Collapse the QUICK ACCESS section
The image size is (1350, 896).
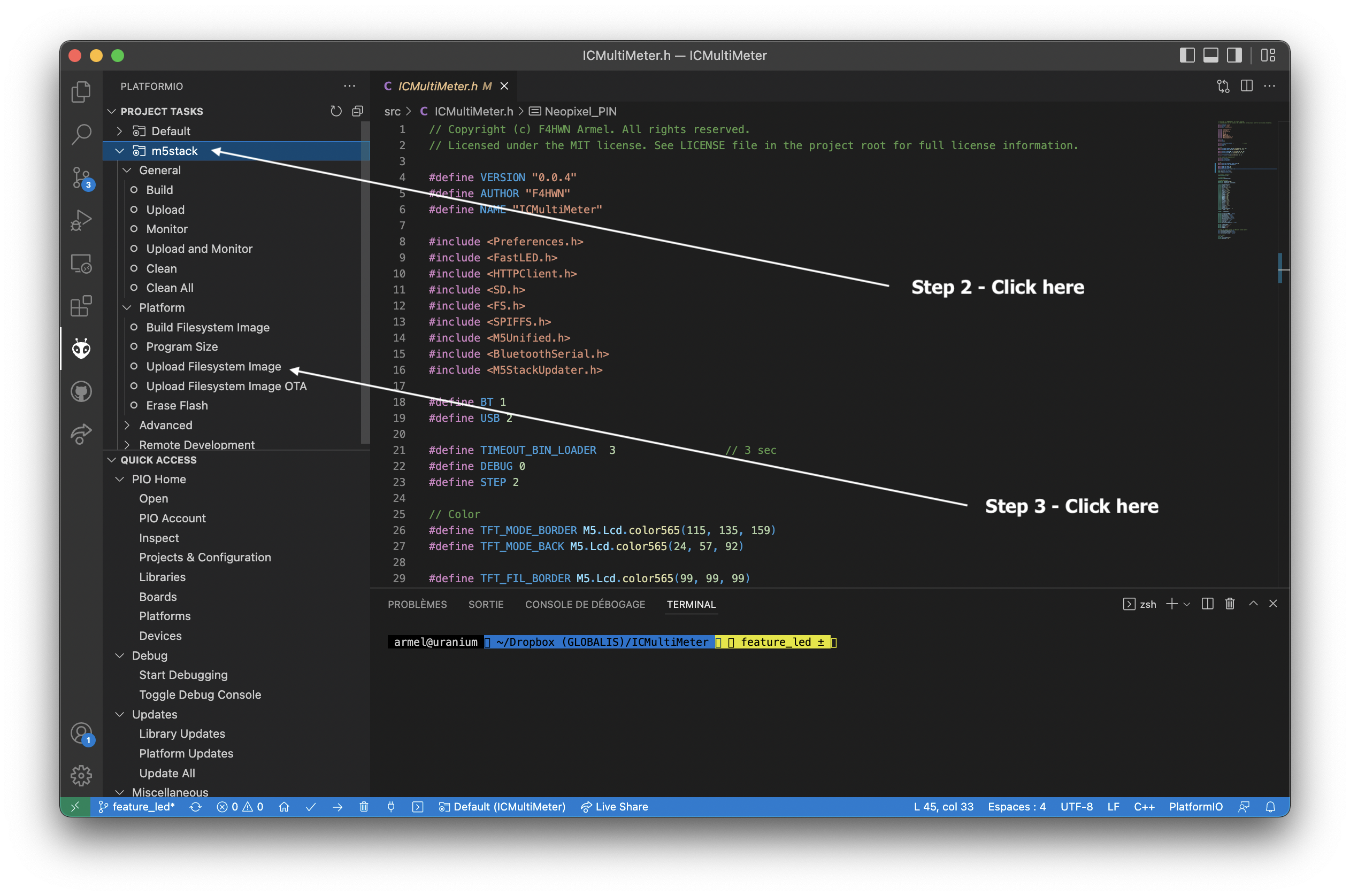(111, 460)
